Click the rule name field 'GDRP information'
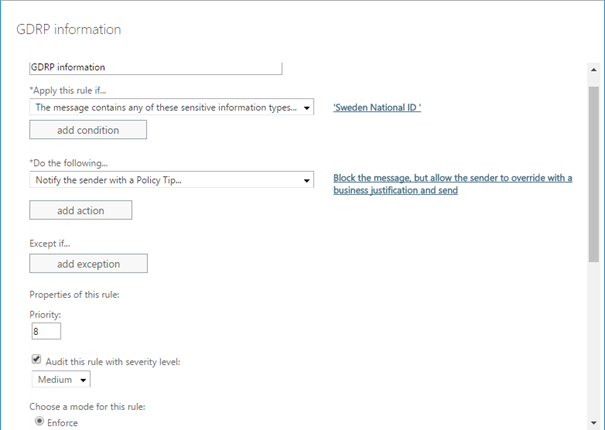Screen dimensions: 605x430 coord(155,68)
